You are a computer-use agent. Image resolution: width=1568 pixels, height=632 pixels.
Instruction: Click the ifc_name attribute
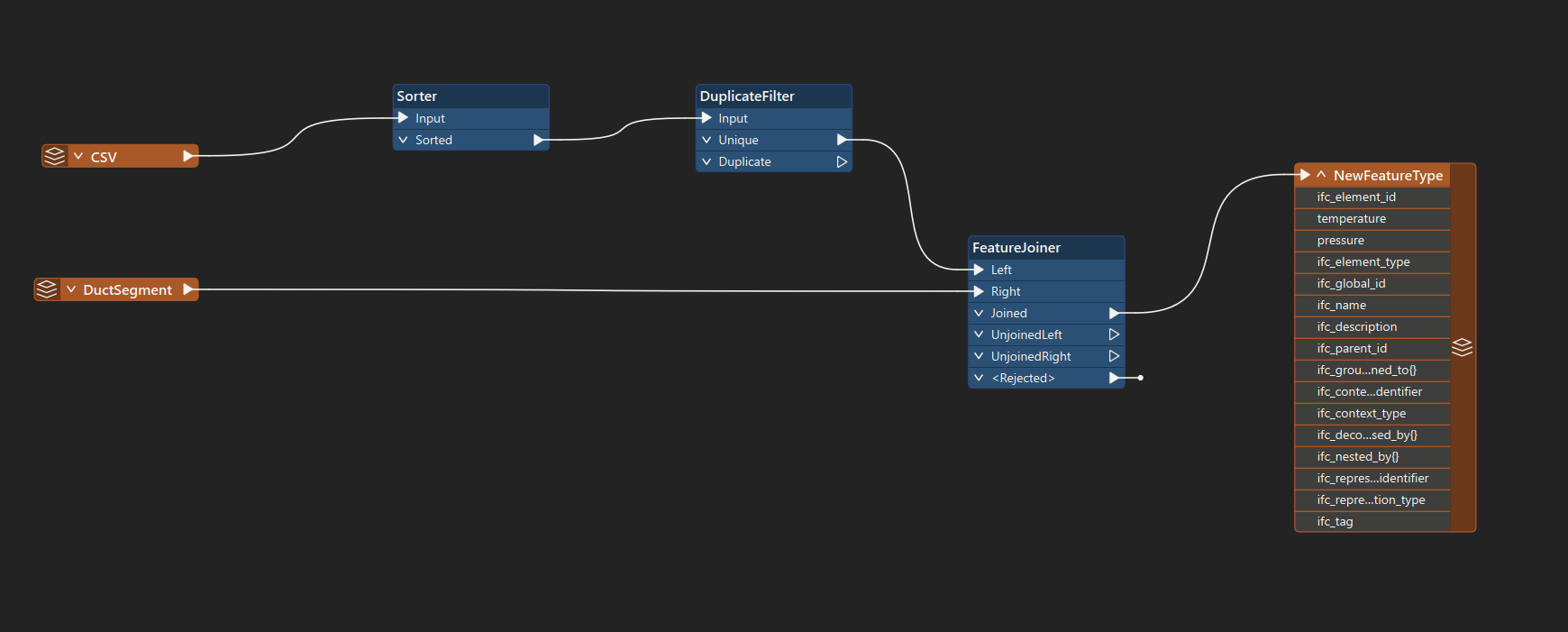1372,305
